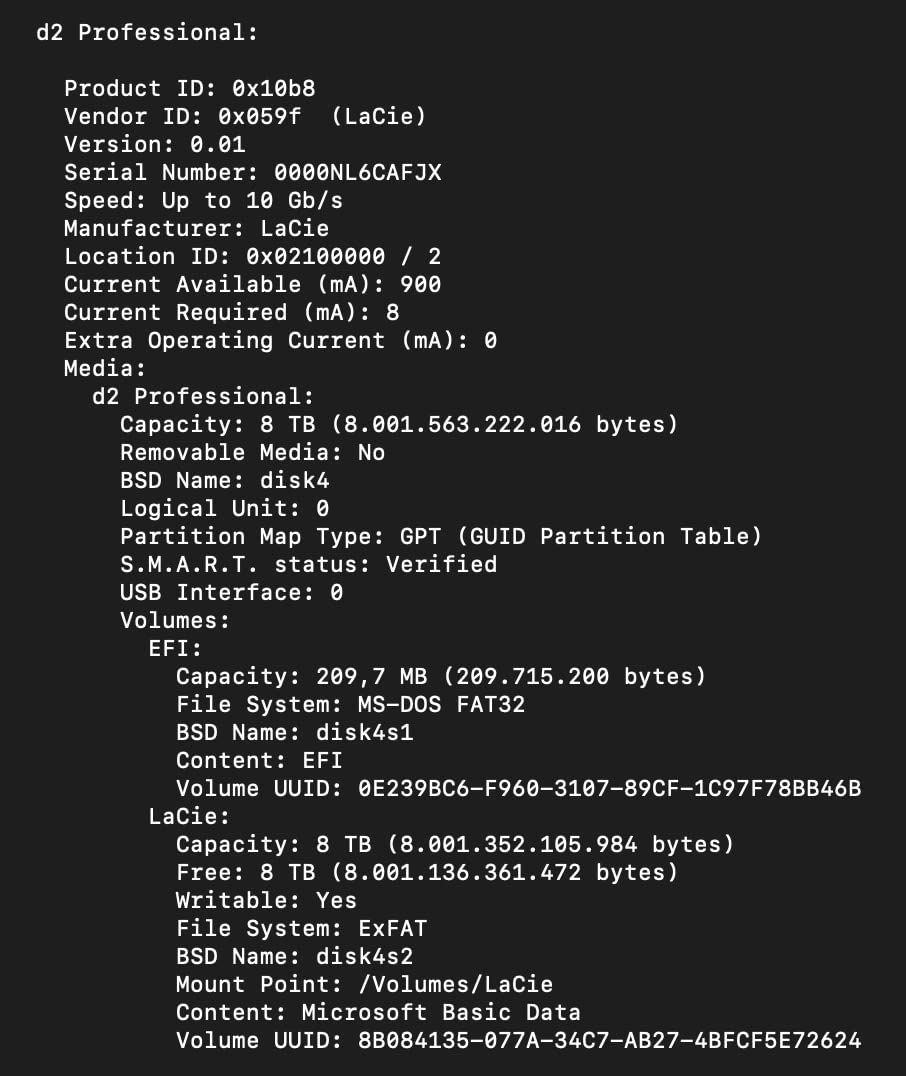Click the Product ID 0x10b8 line

click(190, 89)
